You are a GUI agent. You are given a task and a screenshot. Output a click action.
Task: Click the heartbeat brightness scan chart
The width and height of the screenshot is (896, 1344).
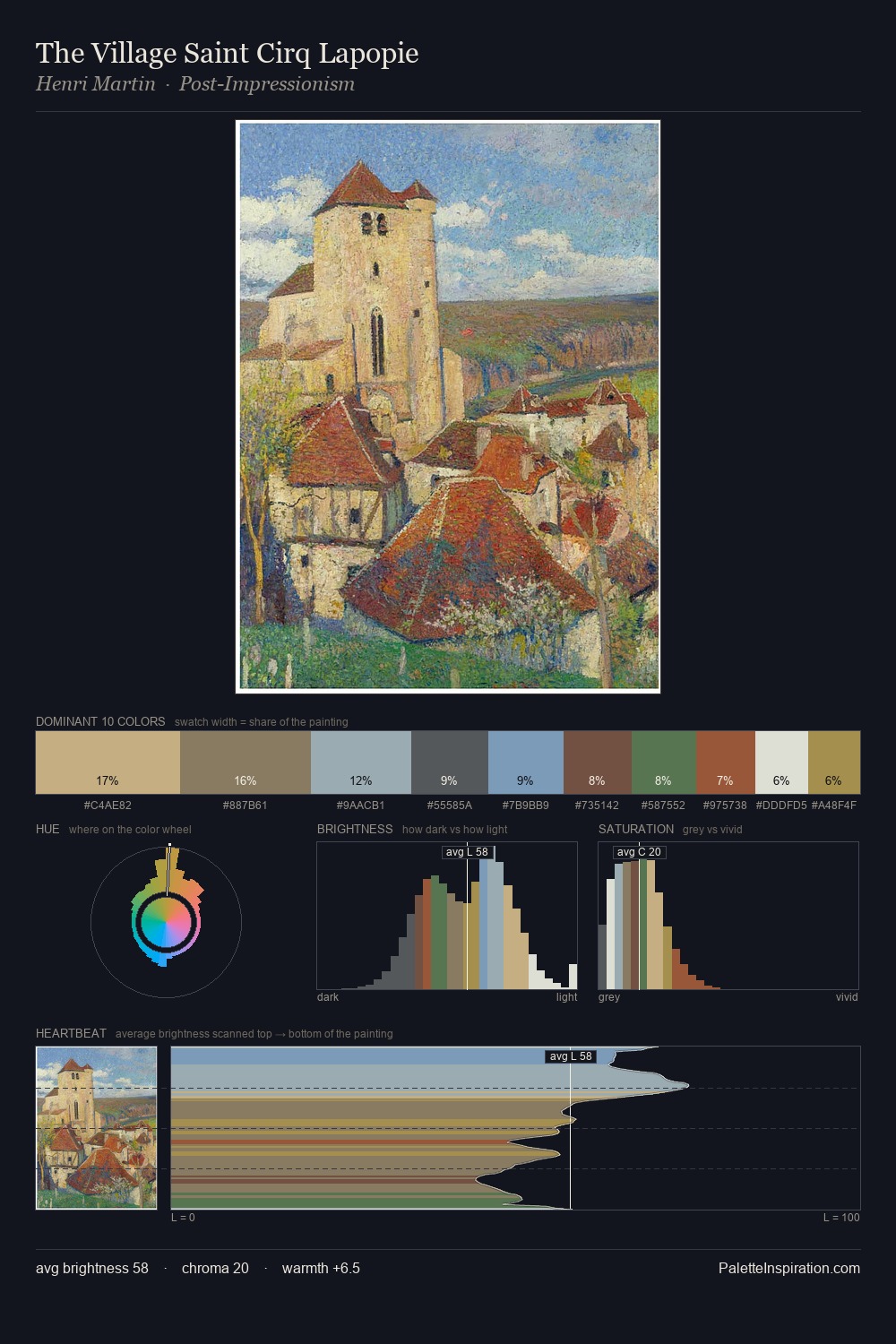coord(515,1128)
